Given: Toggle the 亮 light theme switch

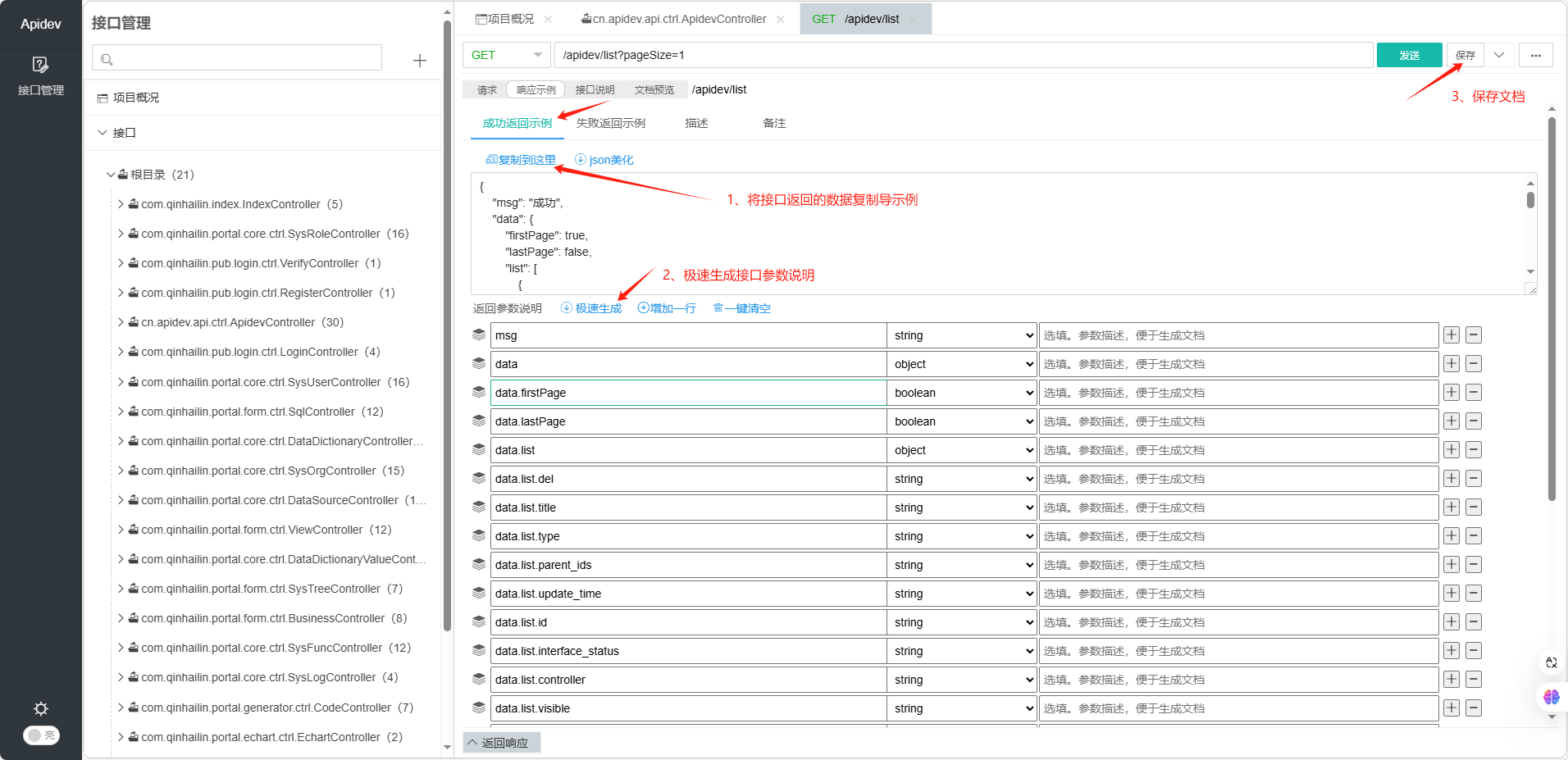Looking at the screenshot, I should pyautogui.click(x=41, y=735).
